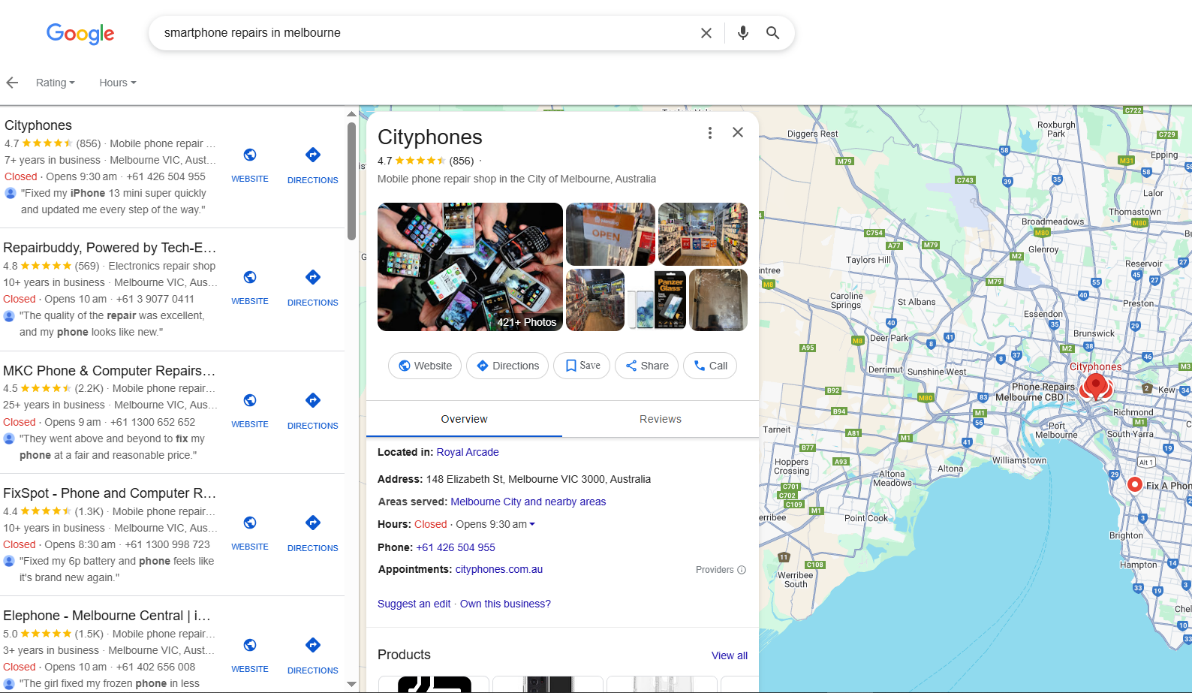Screen dimensions: 1192x693
Task: Open the Panzer Glass product photo
Action: coord(657,299)
